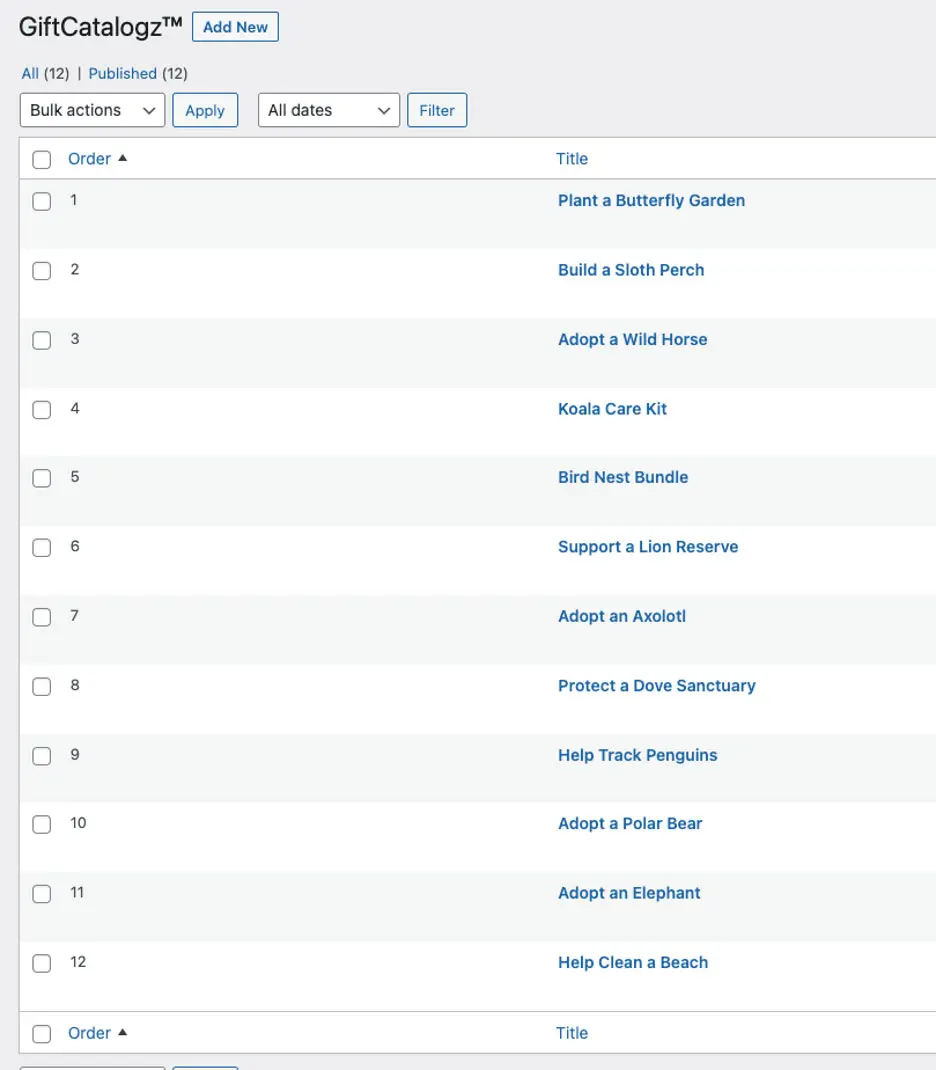Open the Bulk actions dropdown
This screenshot has width=936, height=1070.
coord(92,110)
